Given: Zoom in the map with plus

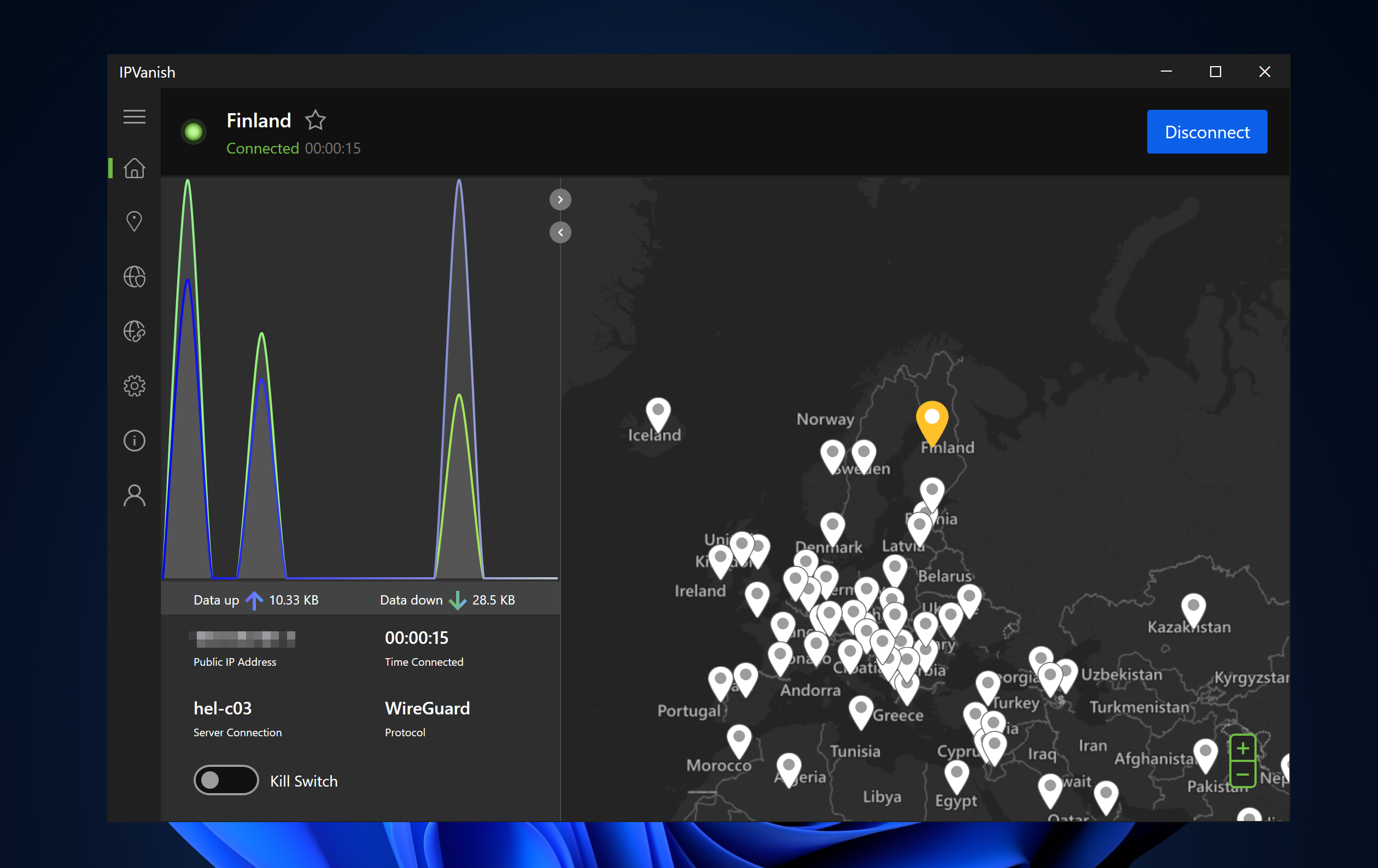Looking at the screenshot, I should click(x=1242, y=748).
